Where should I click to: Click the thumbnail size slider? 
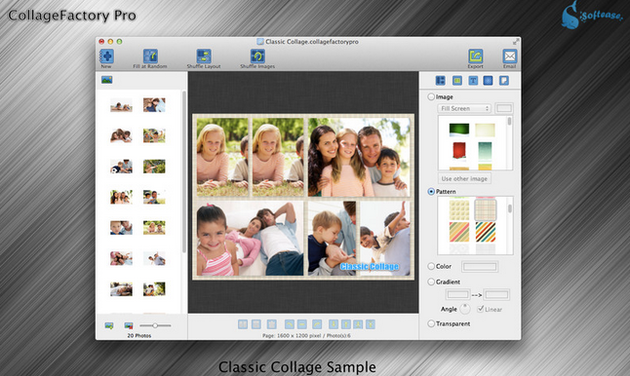coord(155,325)
